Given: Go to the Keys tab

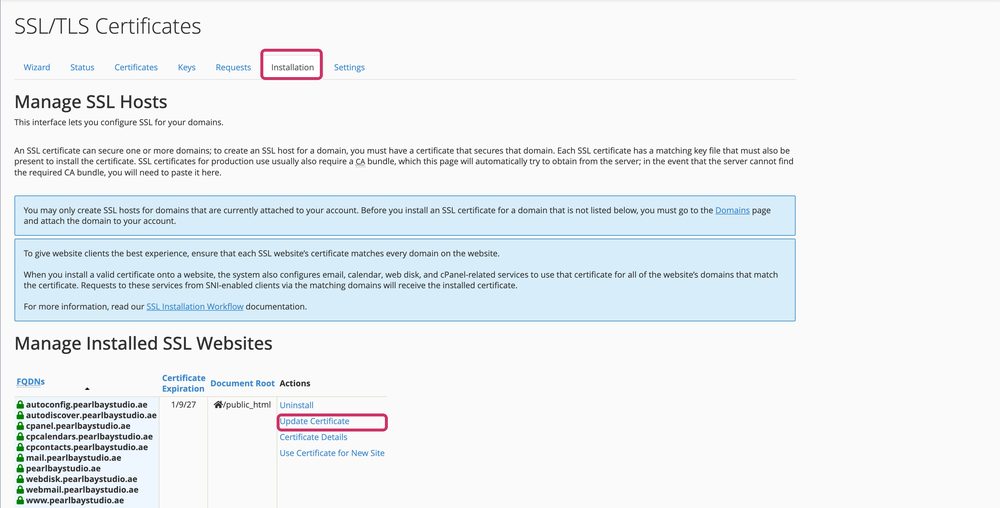Looking at the screenshot, I should point(187,67).
